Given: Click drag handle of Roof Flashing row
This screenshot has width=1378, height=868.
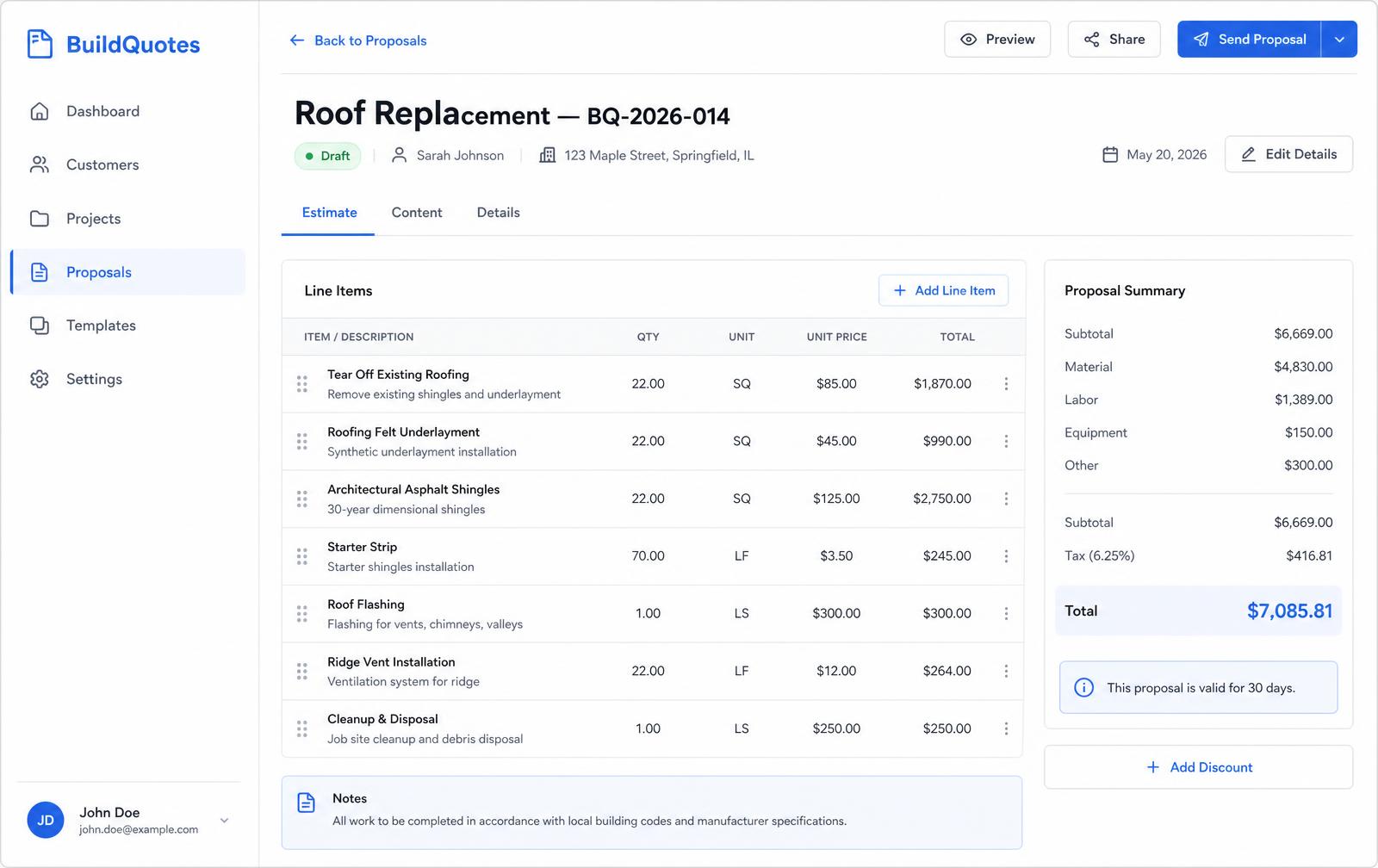Looking at the screenshot, I should [302, 614].
